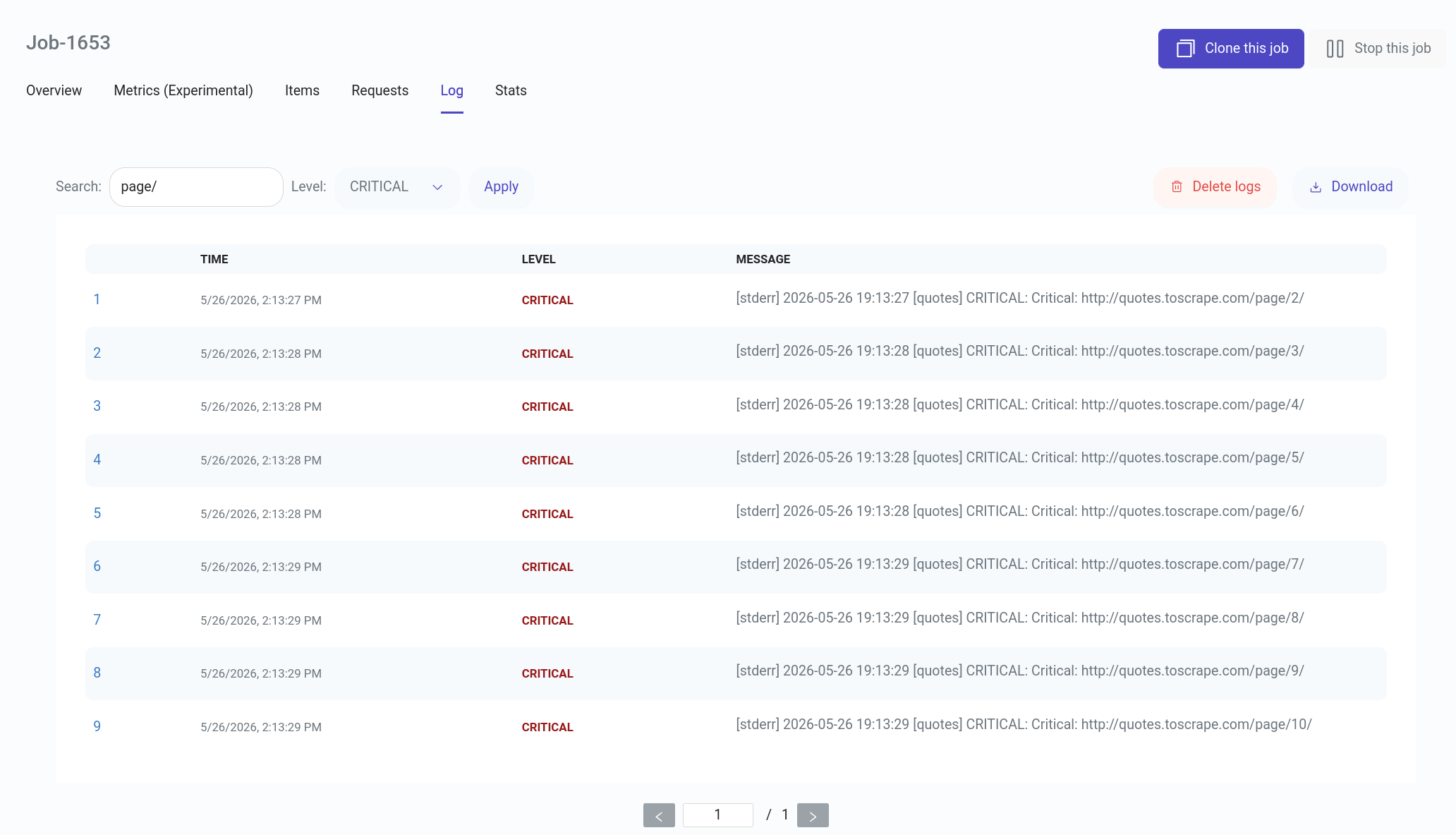Click the Download button label

pyautogui.click(x=1361, y=186)
